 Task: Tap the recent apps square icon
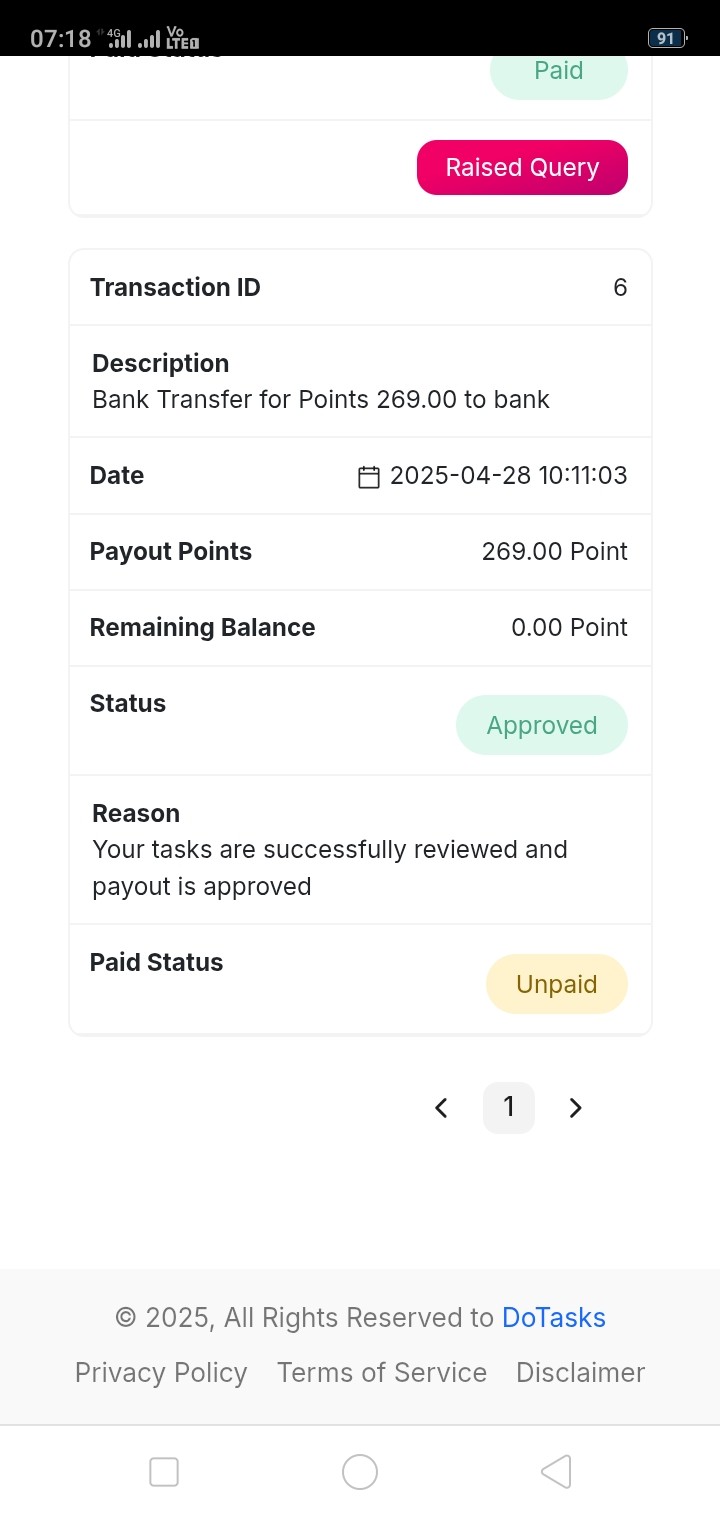(164, 1472)
